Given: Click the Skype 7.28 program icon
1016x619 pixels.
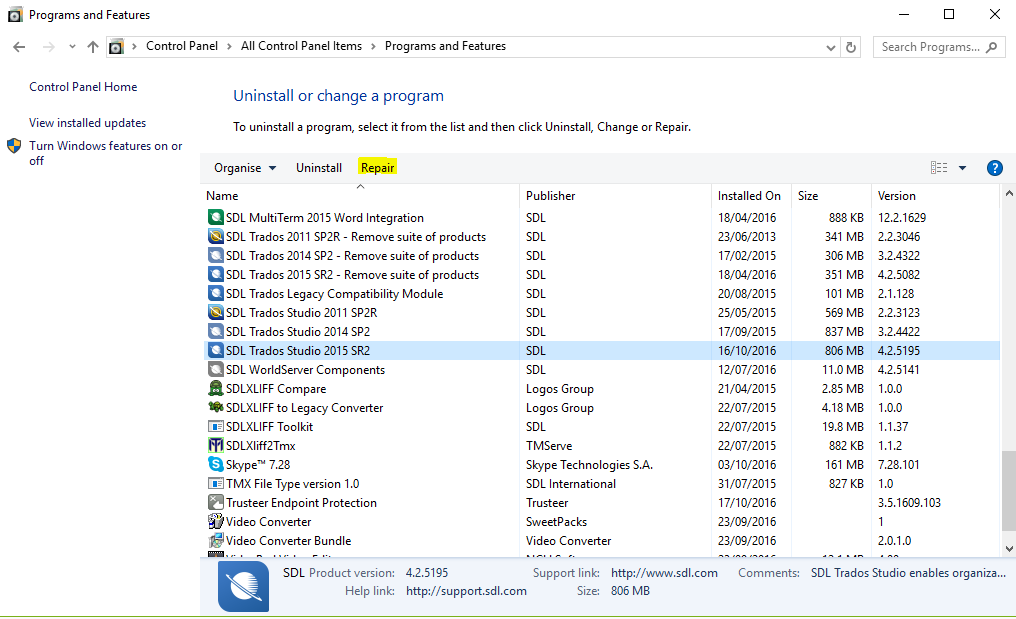Looking at the screenshot, I should [216, 465].
